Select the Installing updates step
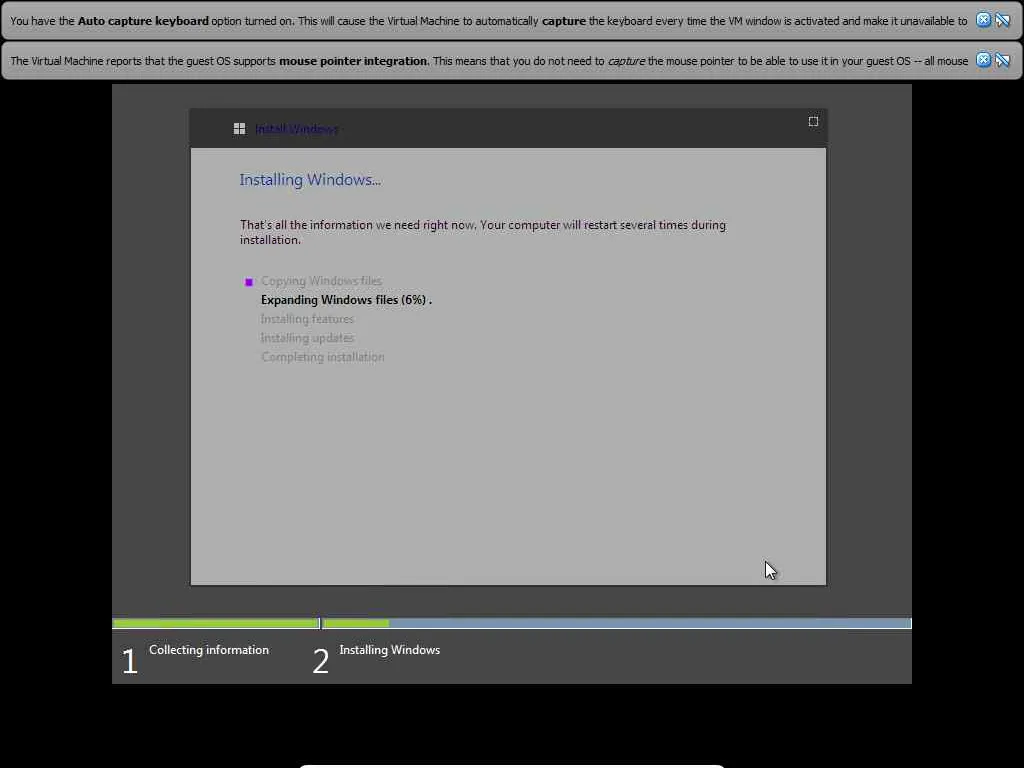Image resolution: width=1024 pixels, height=768 pixels. tap(307, 338)
